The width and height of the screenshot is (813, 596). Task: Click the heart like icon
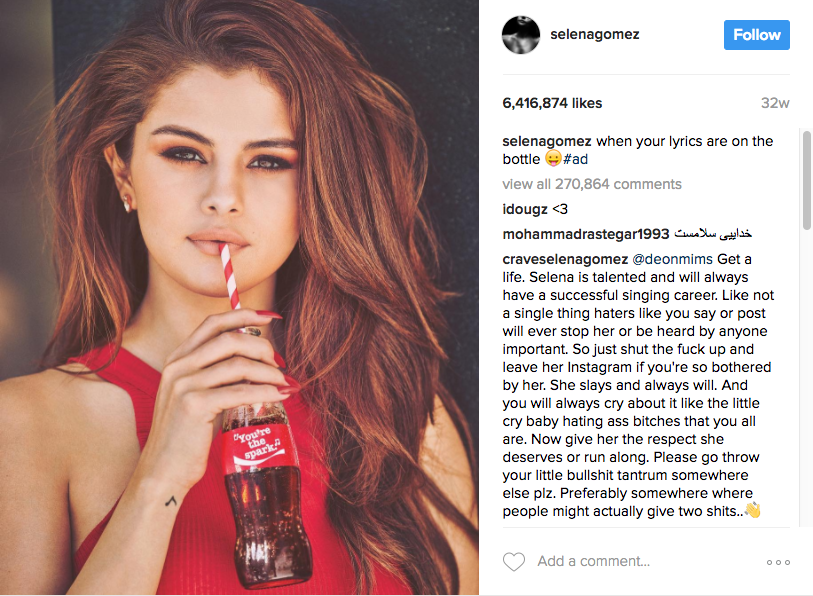pos(514,561)
